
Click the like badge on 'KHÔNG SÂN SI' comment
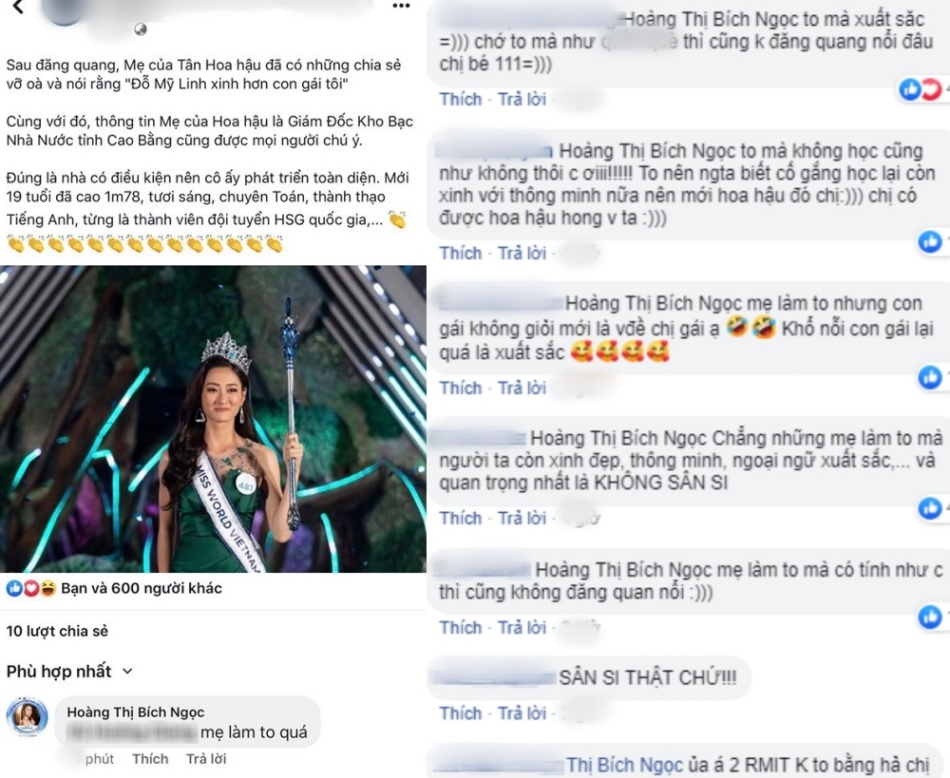(x=930, y=508)
